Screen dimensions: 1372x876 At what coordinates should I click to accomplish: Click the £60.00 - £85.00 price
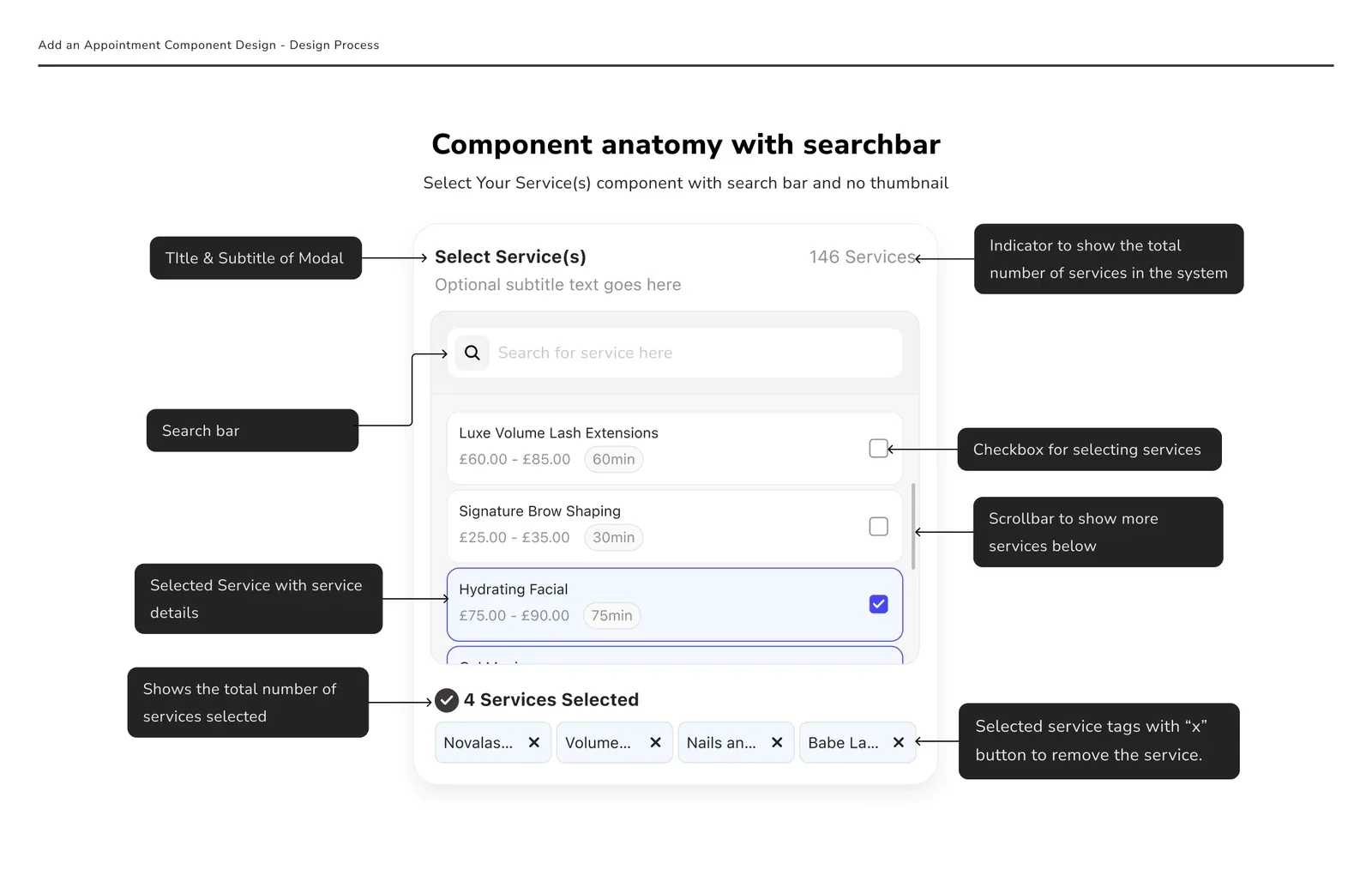[514, 460]
